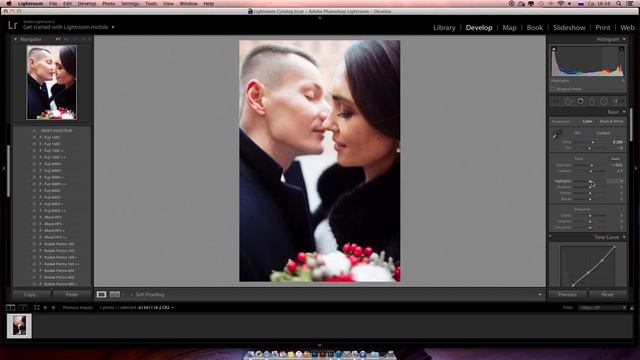640x360 pixels.
Task: Click the go forward arrow in filmstrip bar
Action: pos(53,307)
